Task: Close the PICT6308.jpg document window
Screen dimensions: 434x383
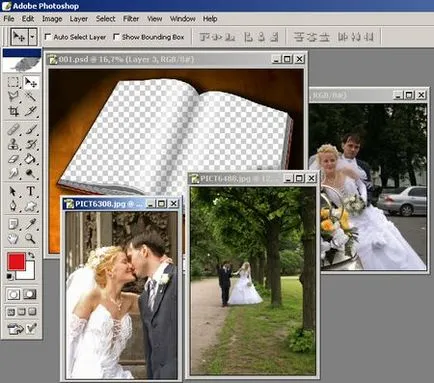Action: tap(174, 204)
